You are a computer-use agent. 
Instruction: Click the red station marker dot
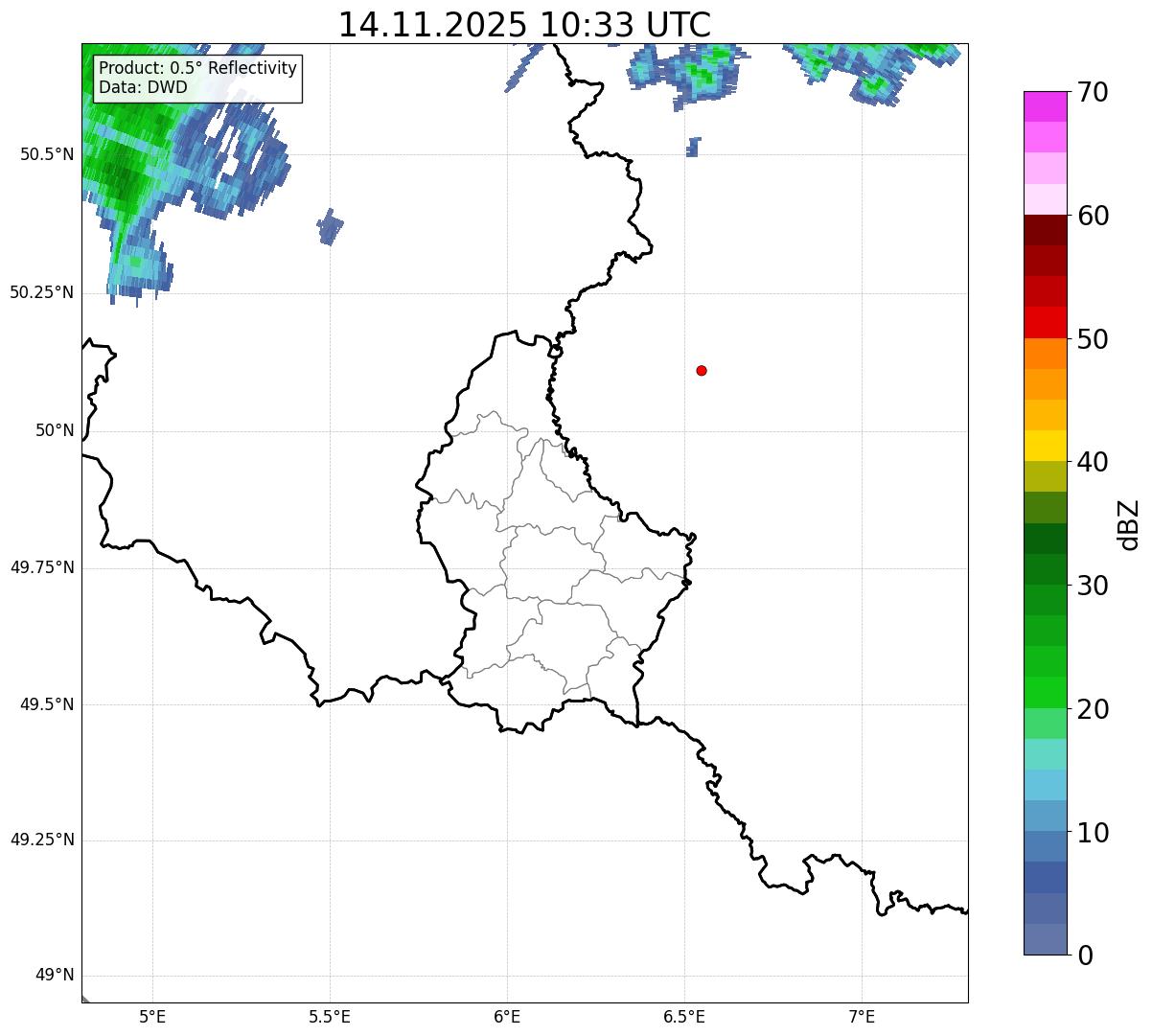(x=702, y=370)
